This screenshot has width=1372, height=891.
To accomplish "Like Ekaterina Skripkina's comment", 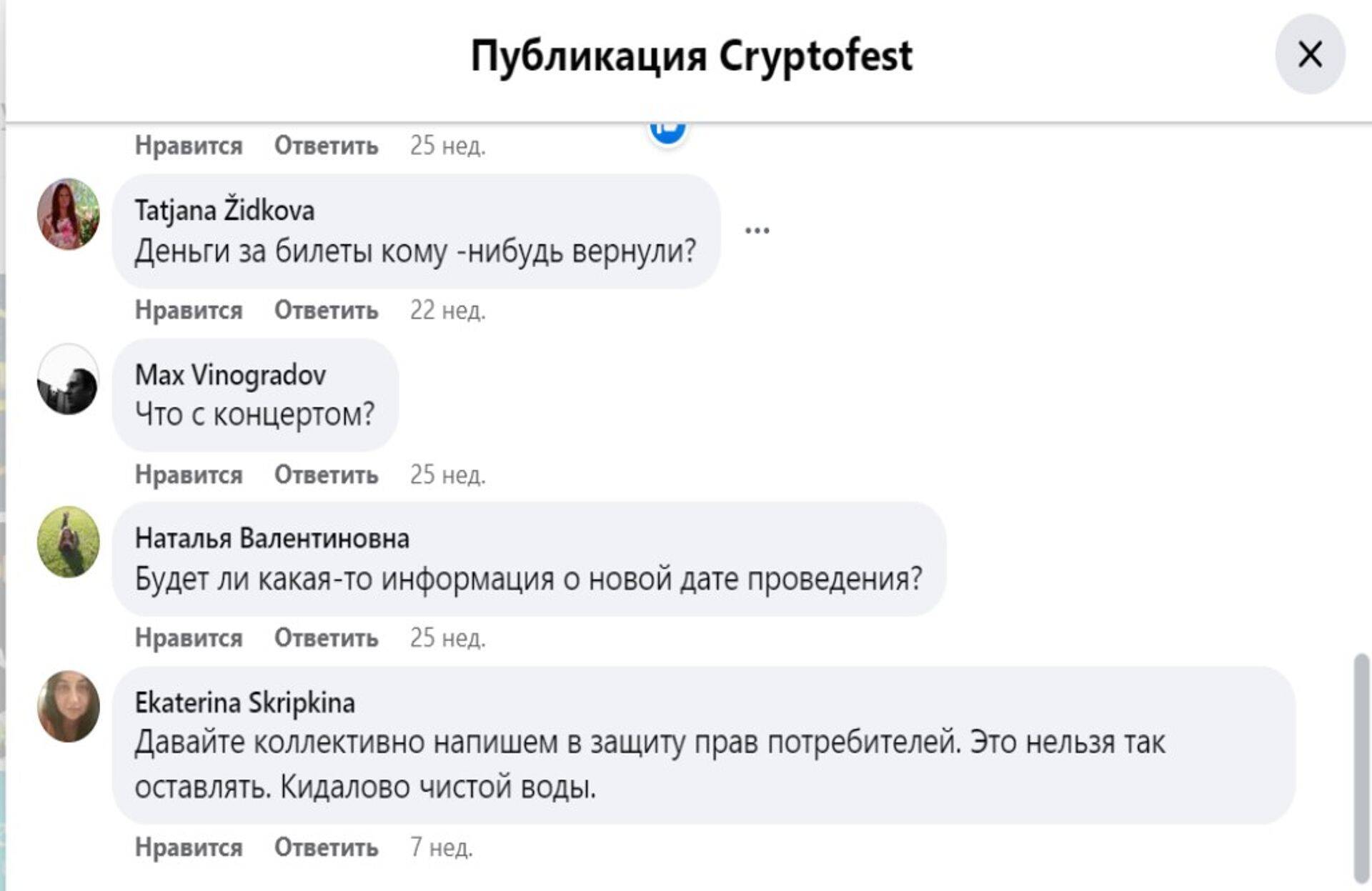I will tap(189, 847).
